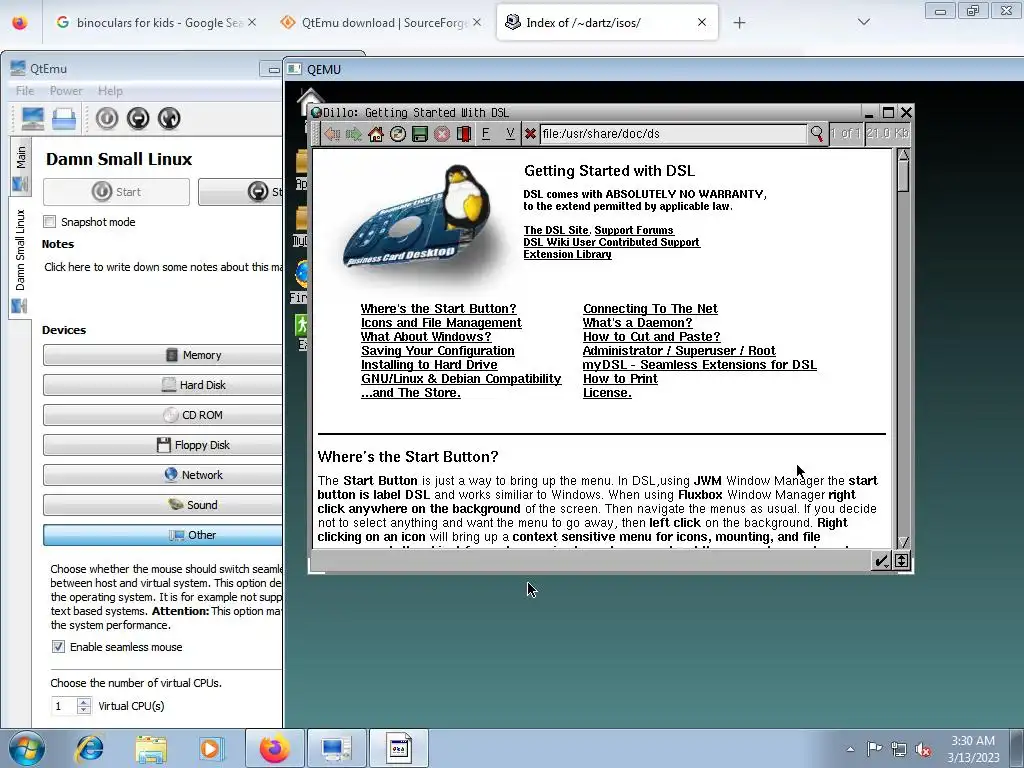Screen dimensions: 1024x768
Task: Switch to the Main vertical tab
Action: click(20, 167)
